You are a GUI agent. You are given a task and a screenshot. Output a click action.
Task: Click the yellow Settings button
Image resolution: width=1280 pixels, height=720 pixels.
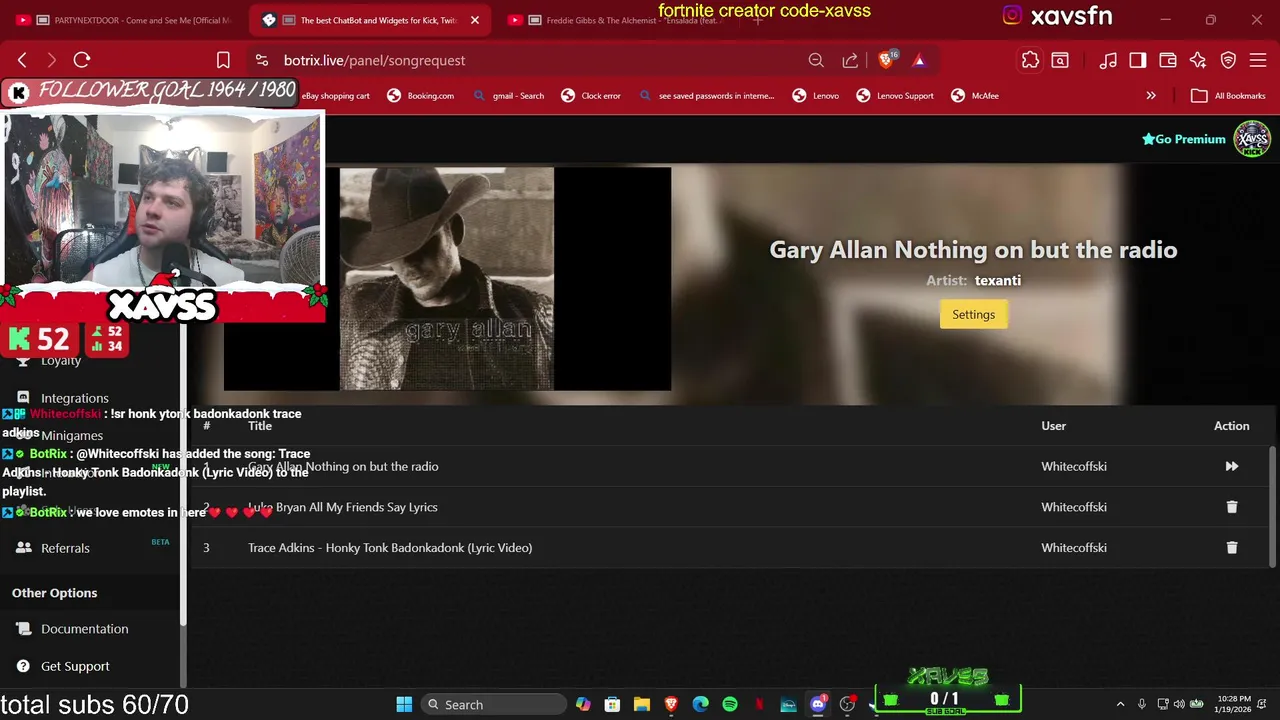point(973,314)
